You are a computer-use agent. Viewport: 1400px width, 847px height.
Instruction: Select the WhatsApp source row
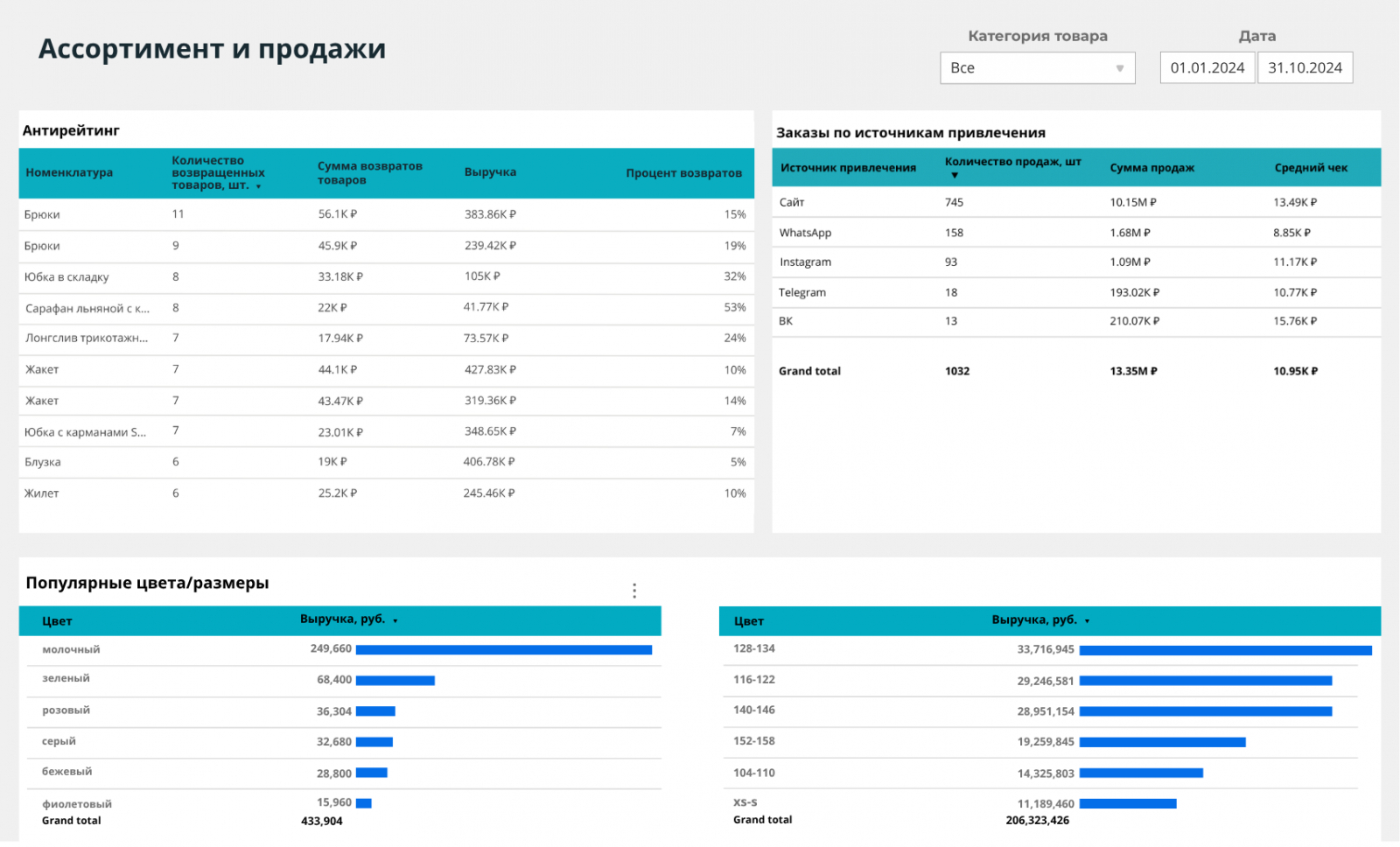click(1076, 234)
